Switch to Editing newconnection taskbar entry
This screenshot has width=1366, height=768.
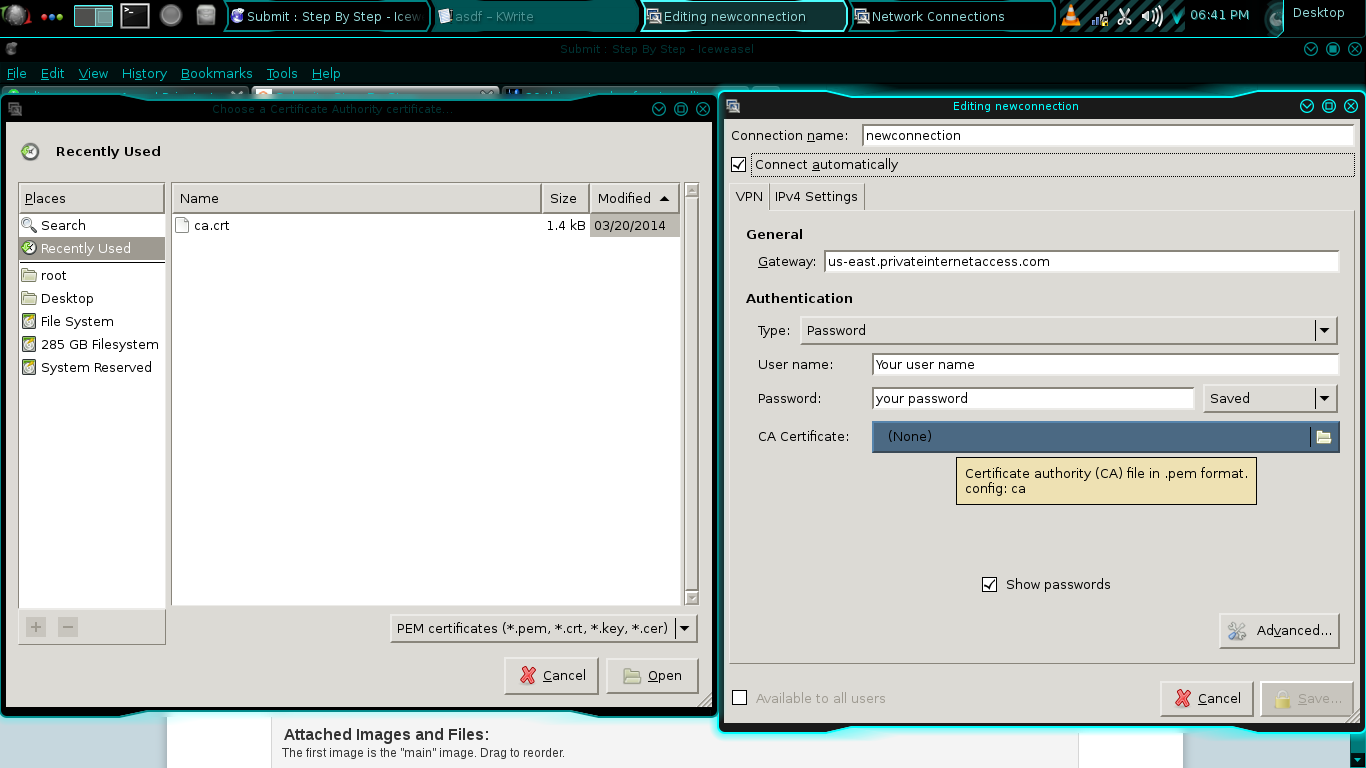tap(745, 16)
